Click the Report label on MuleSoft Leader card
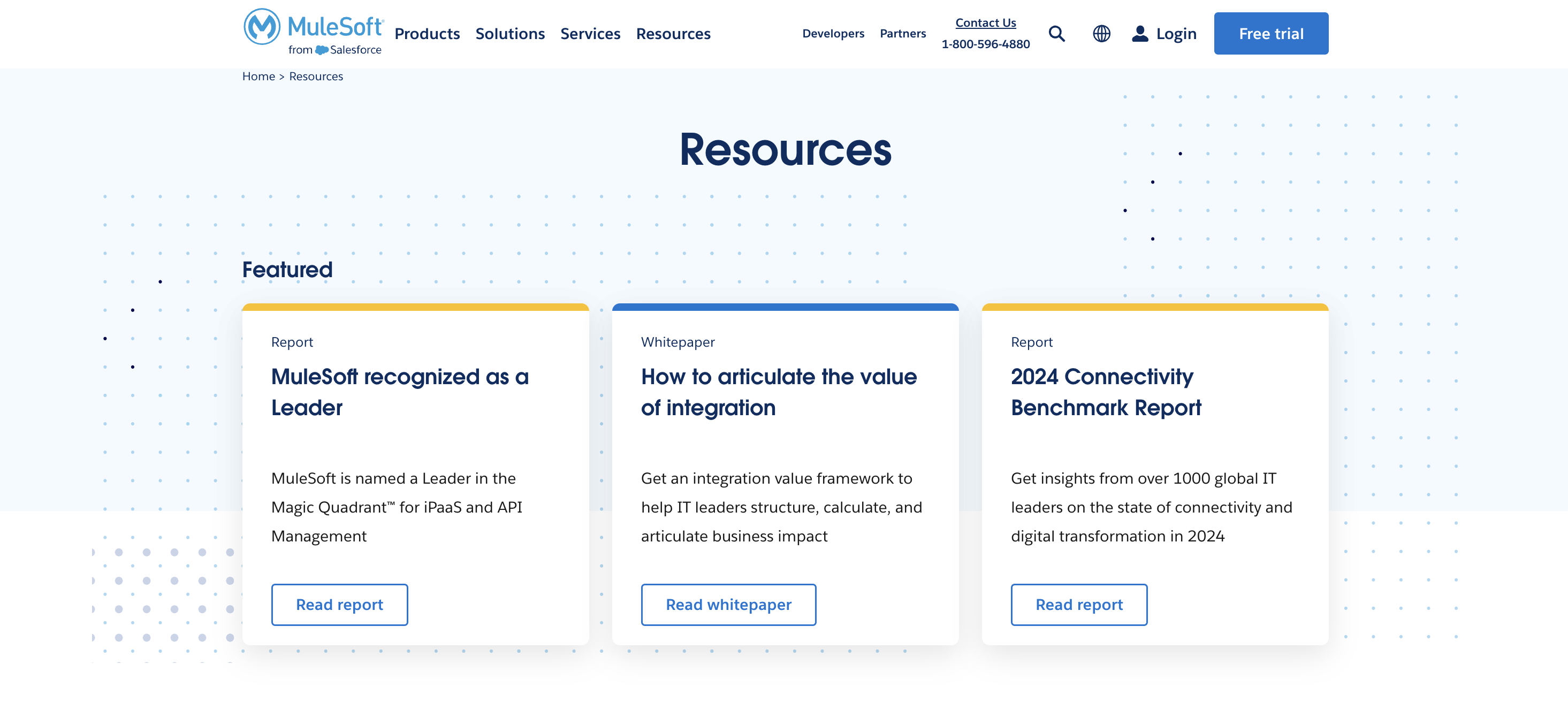This screenshot has height=718, width=1568. [x=292, y=342]
